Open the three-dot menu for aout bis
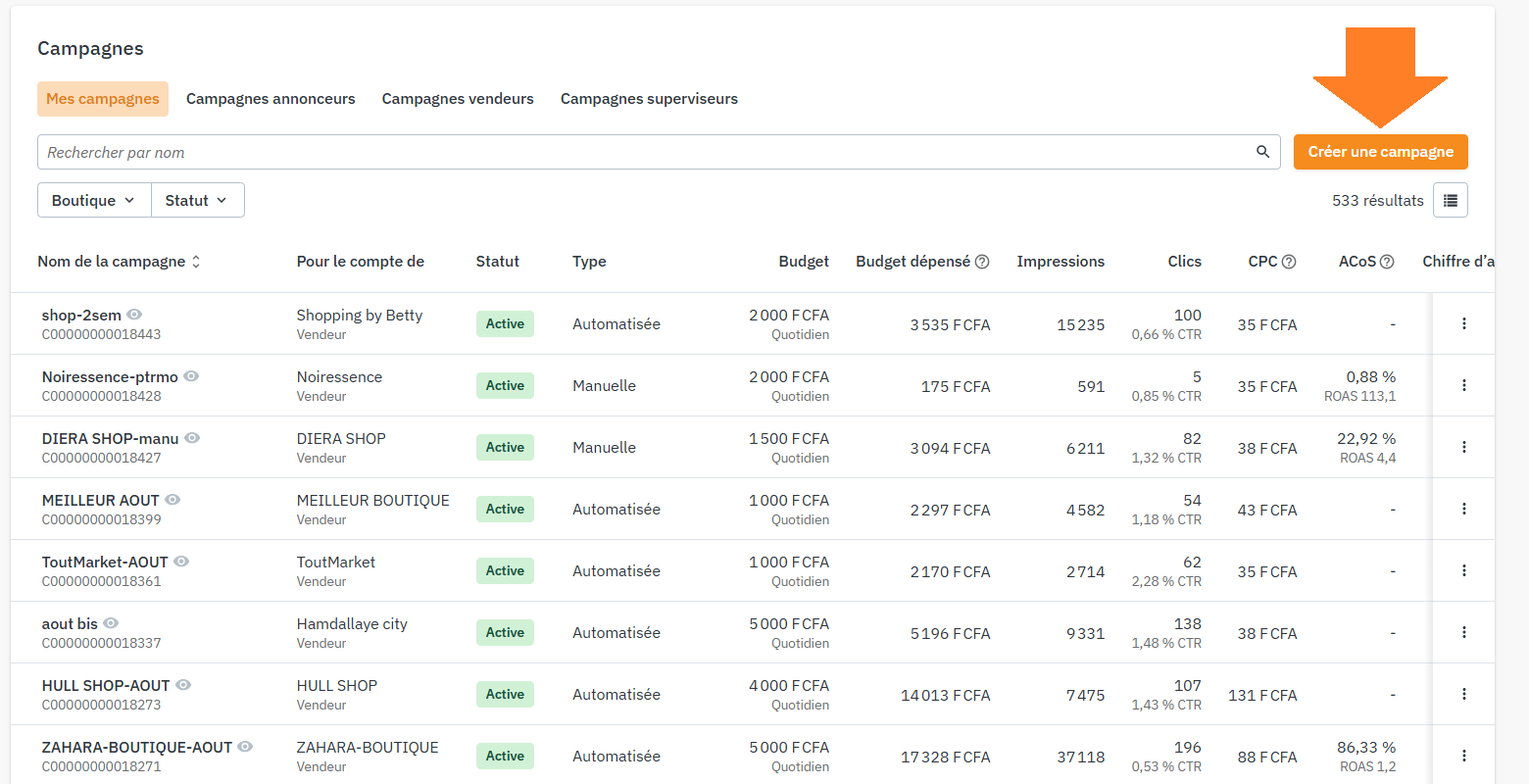1529x784 pixels. point(1463,632)
